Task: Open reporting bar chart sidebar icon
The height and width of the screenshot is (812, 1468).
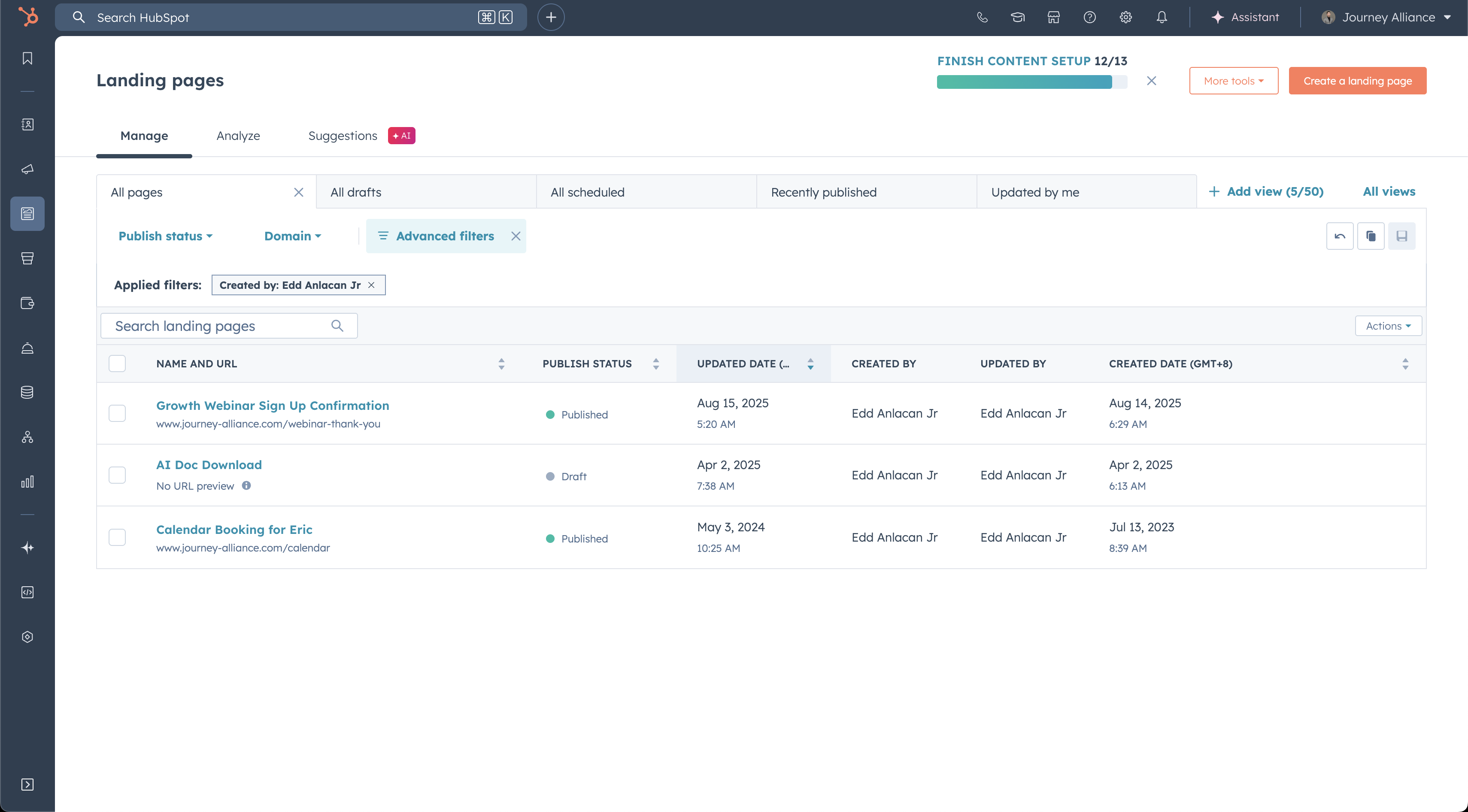Action: click(x=27, y=482)
